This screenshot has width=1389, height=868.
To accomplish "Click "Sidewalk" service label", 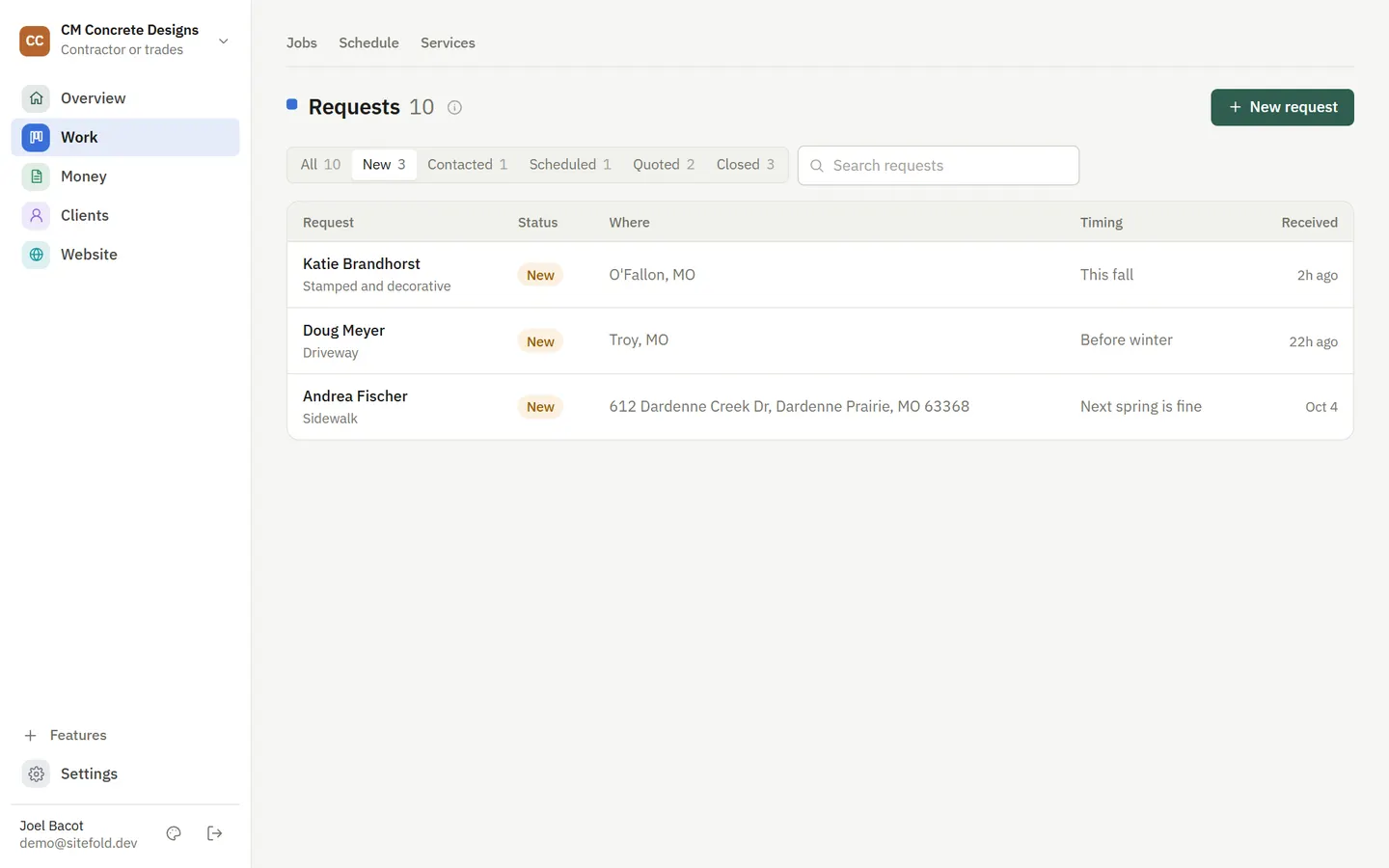I will click(330, 419).
